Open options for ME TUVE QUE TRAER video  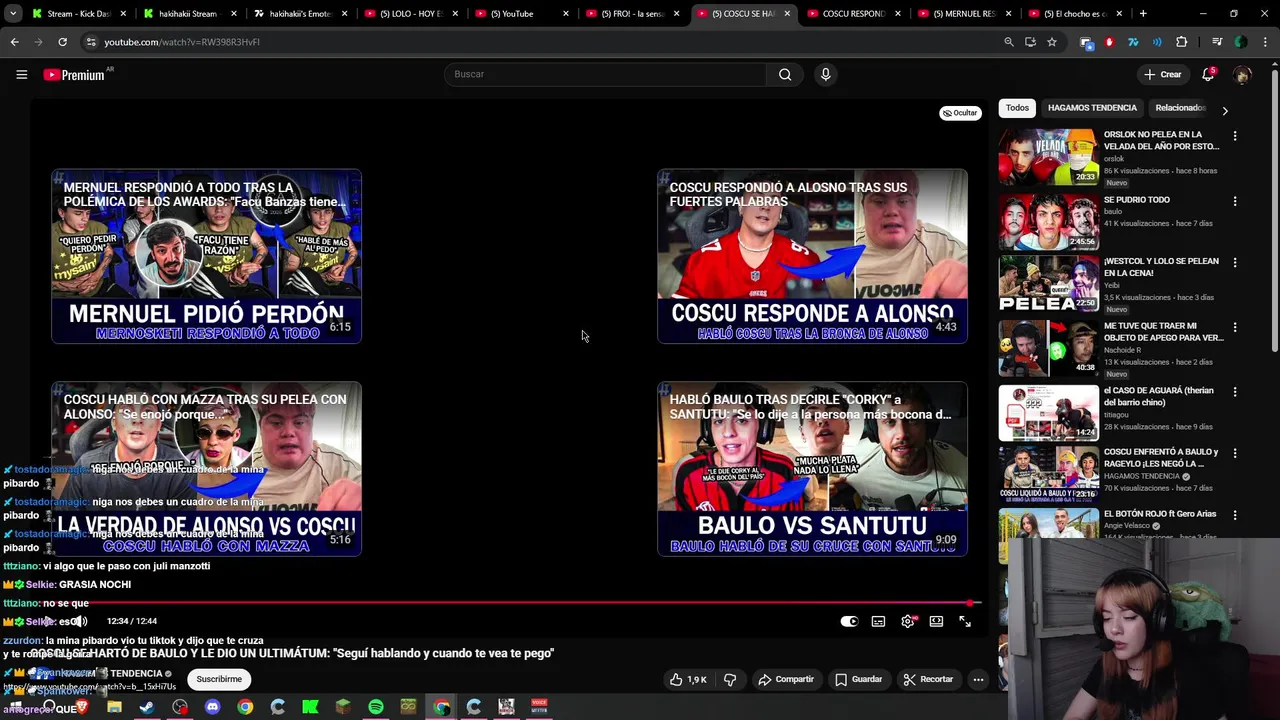coord(1234,327)
